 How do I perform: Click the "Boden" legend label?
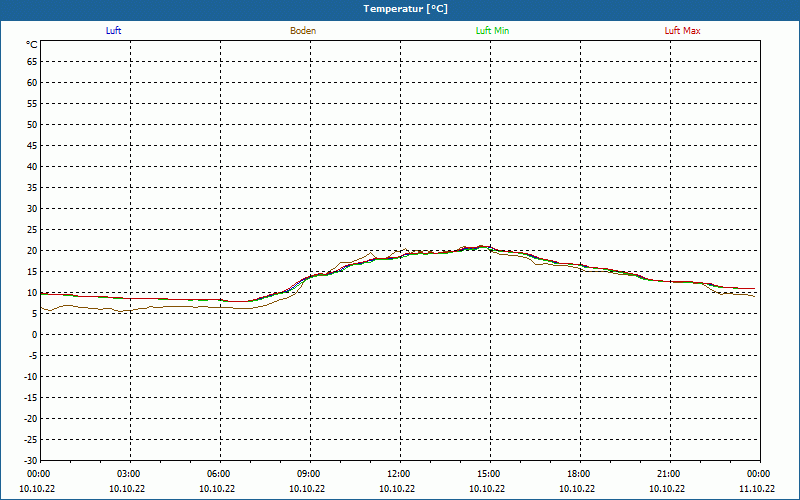(x=303, y=31)
